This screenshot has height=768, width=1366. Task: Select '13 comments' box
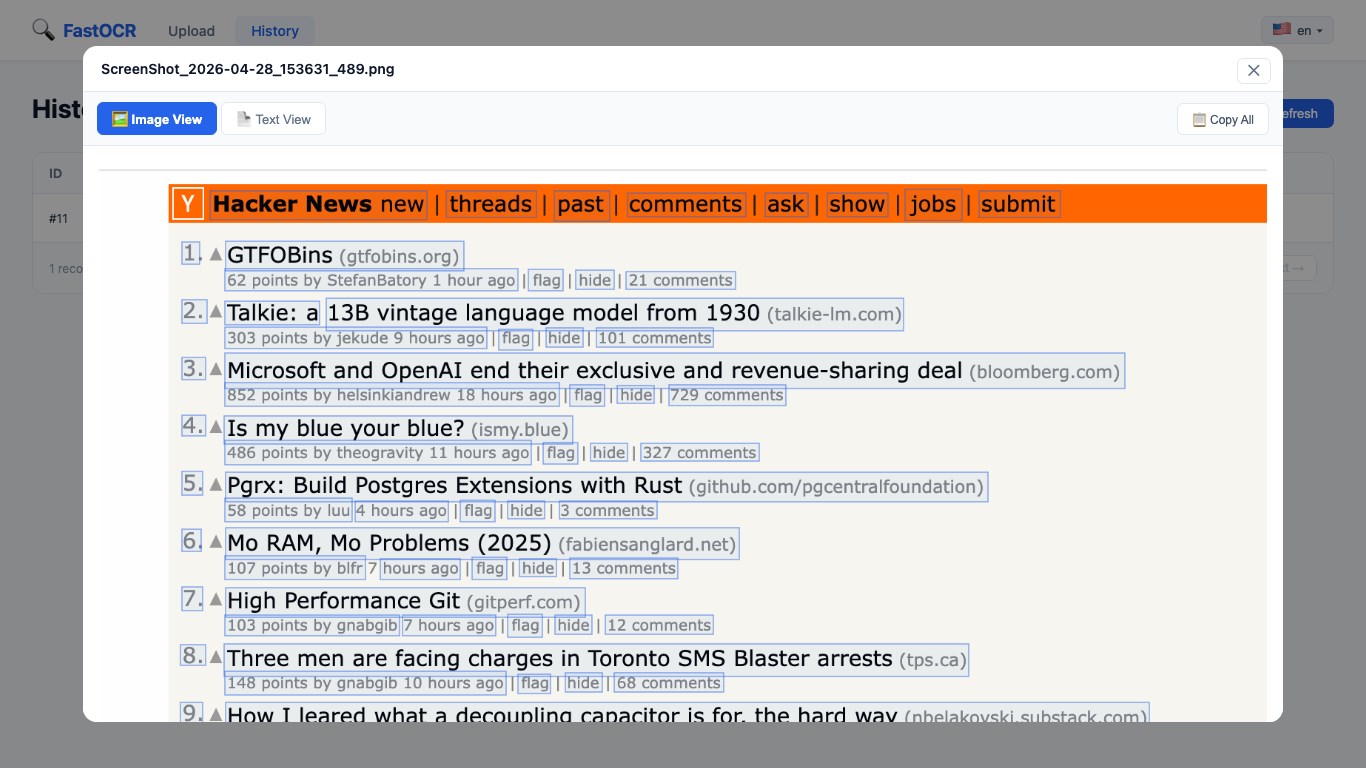coord(624,568)
